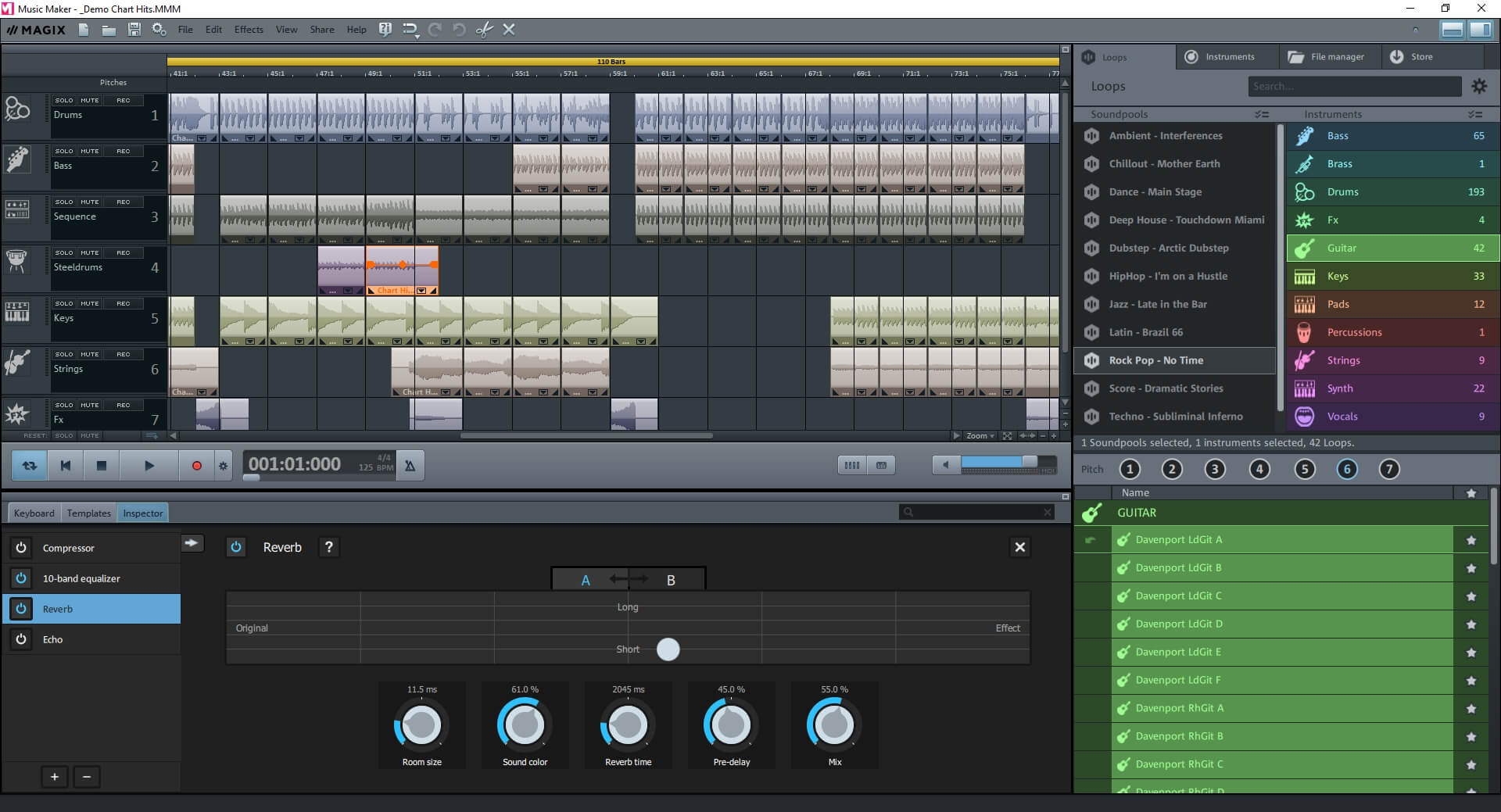Screen dimensions: 1501x812
Task: Expand the Soundpools list options
Action: coord(1262,115)
